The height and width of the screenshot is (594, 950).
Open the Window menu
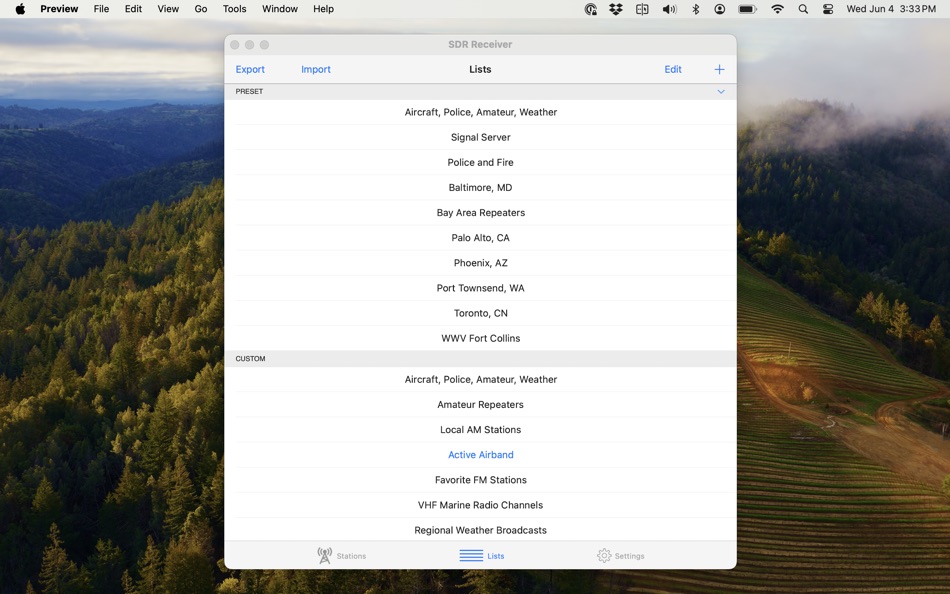[280, 9]
